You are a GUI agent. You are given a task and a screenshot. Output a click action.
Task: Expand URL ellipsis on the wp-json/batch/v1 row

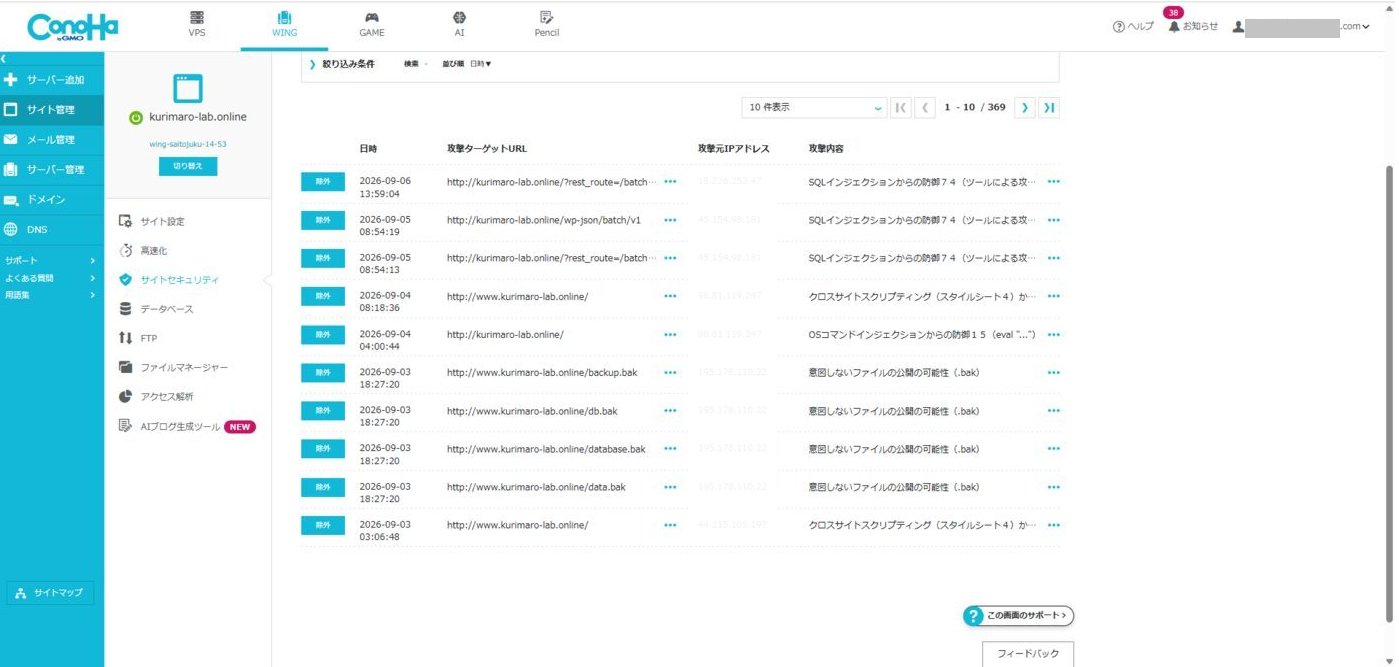[670, 220]
